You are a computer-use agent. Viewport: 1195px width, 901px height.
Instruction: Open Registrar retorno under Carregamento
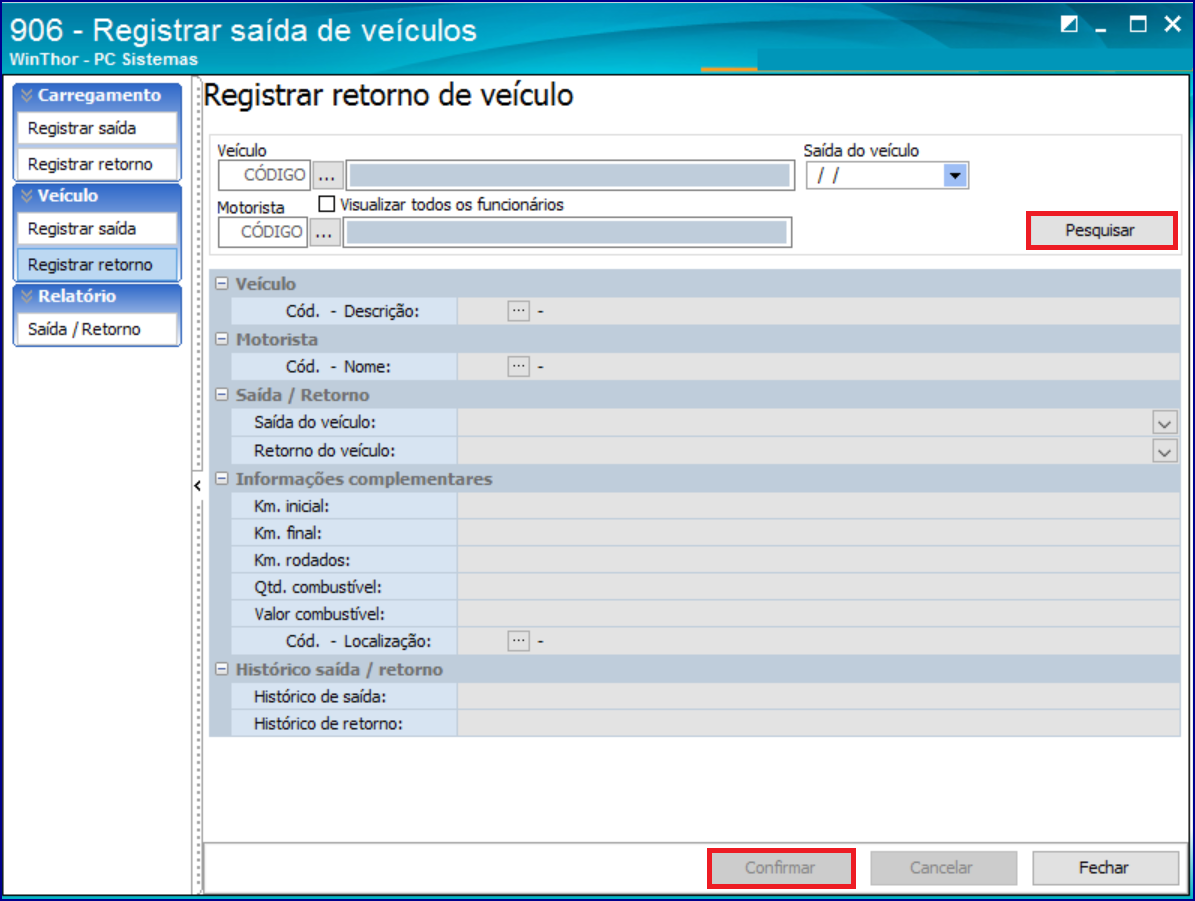pyautogui.click(x=97, y=164)
